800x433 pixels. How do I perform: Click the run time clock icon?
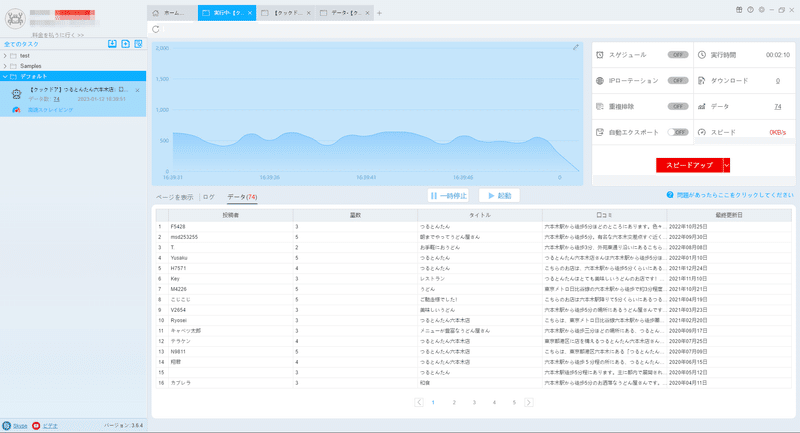[702, 55]
